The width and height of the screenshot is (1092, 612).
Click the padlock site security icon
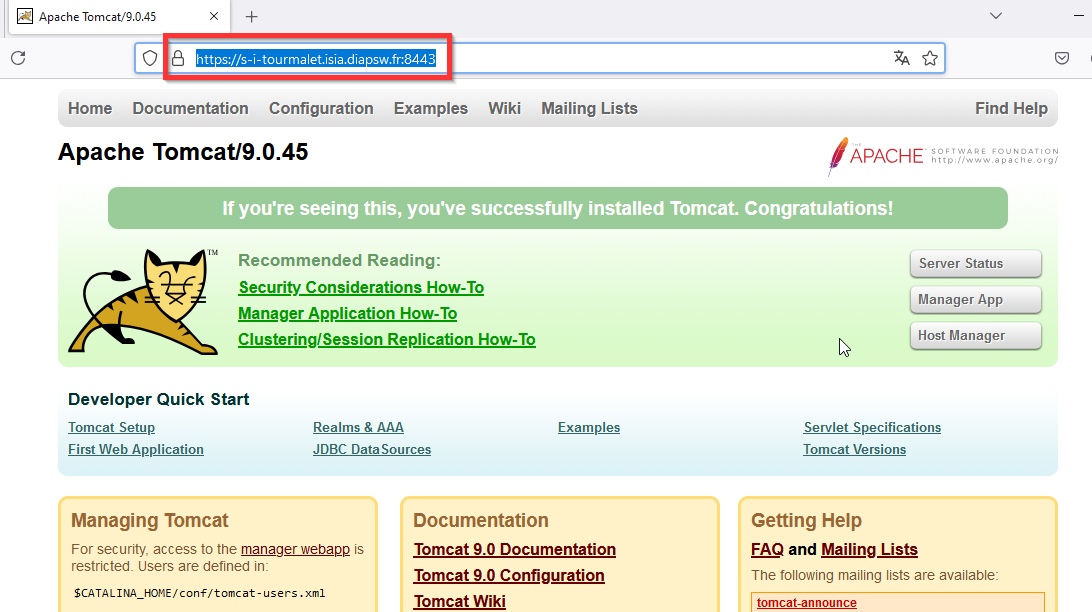pyautogui.click(x=178, y=58)
